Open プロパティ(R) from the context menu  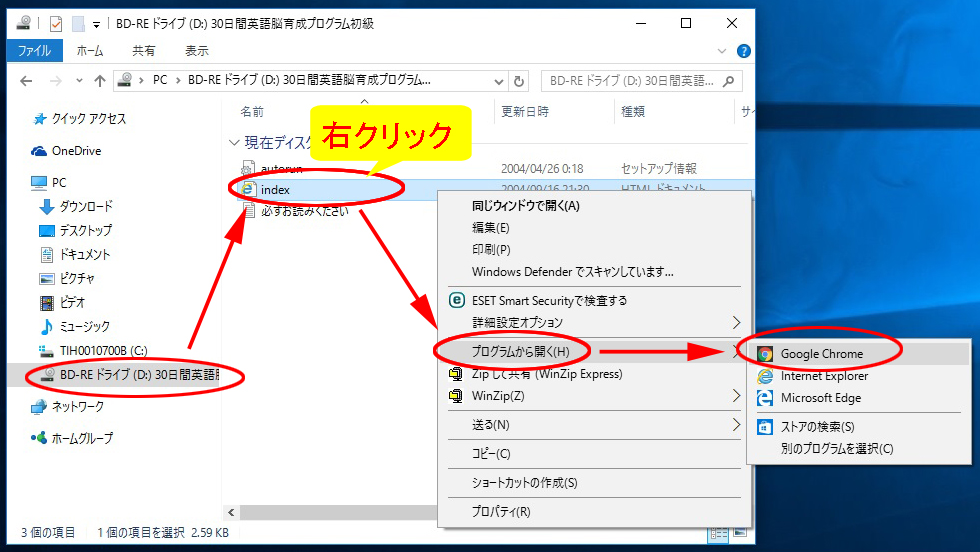594,511
